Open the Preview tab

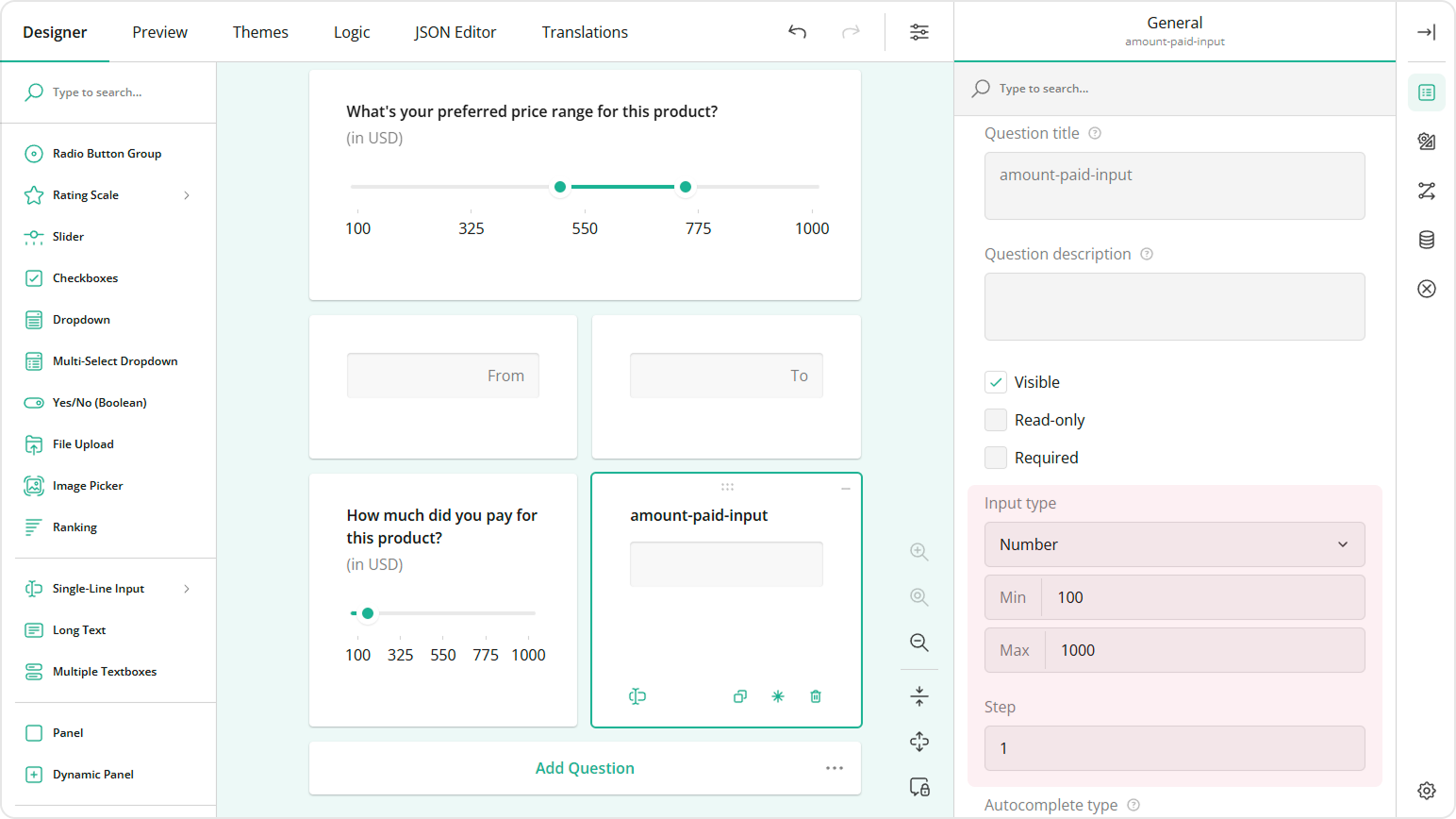coord(159,32)
